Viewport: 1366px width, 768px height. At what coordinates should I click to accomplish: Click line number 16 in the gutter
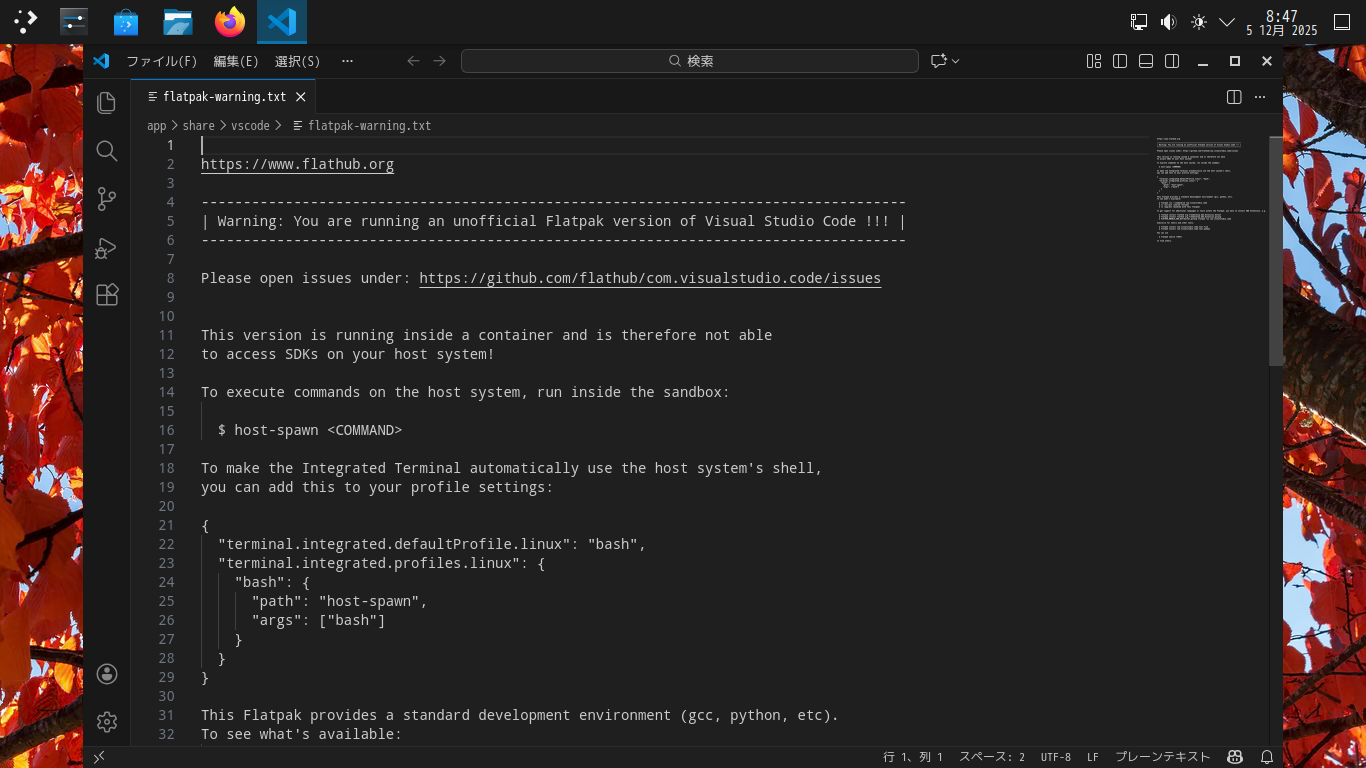click(x=166, y=430)
